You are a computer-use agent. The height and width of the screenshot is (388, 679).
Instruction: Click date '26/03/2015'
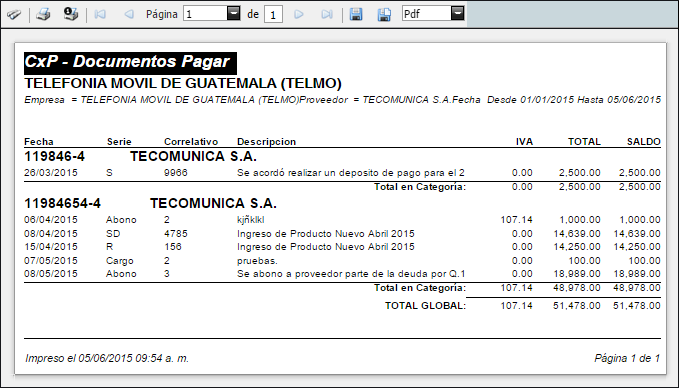51,172
